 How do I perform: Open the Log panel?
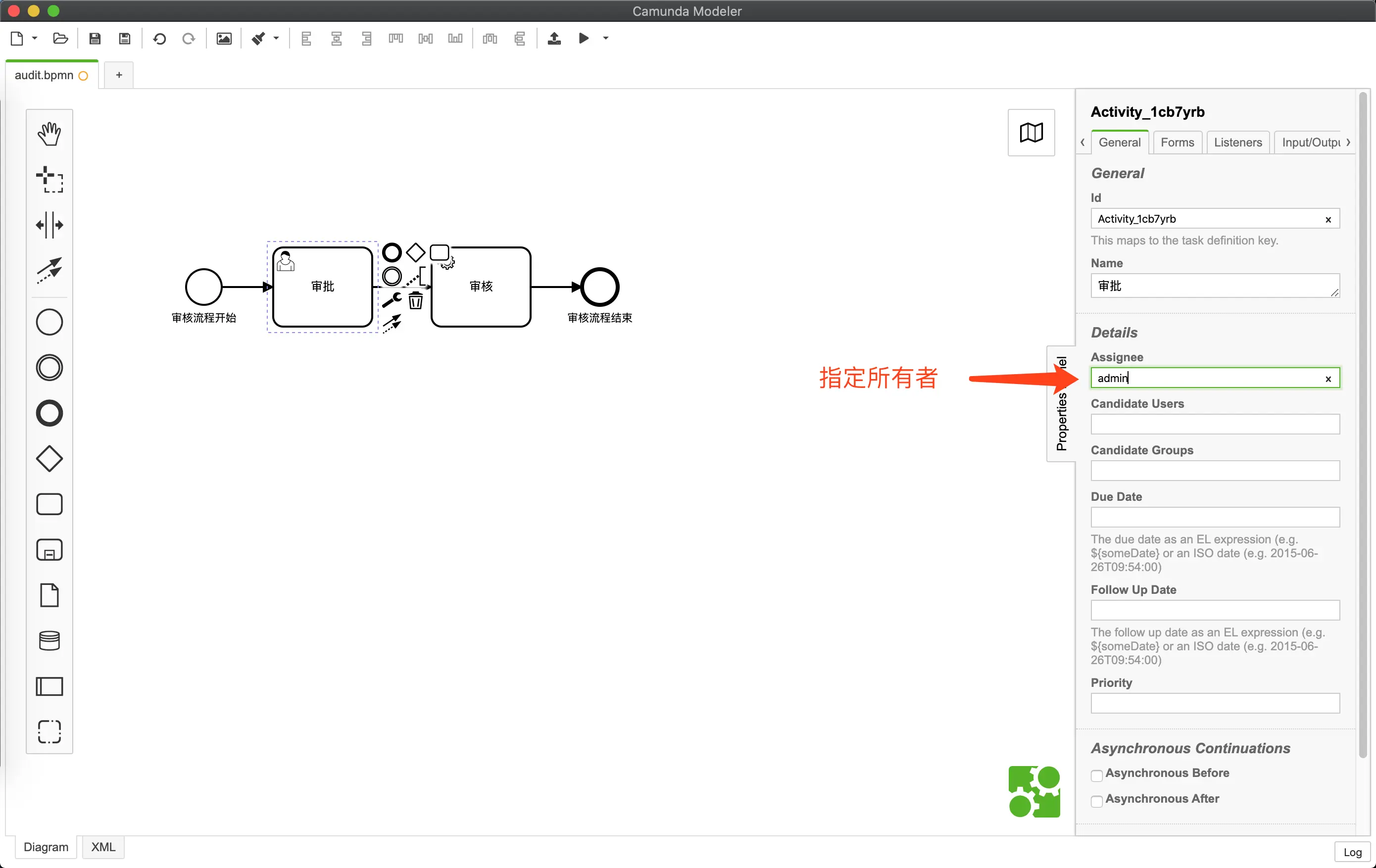pos(1352,852)
